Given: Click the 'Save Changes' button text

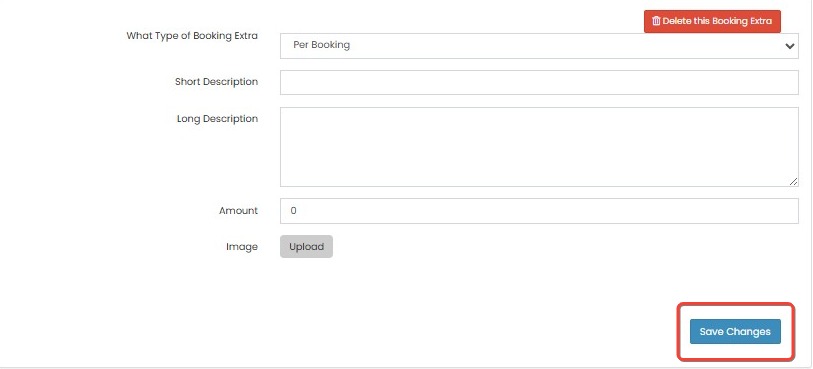Looking at the screenshot, I should 735,332.
